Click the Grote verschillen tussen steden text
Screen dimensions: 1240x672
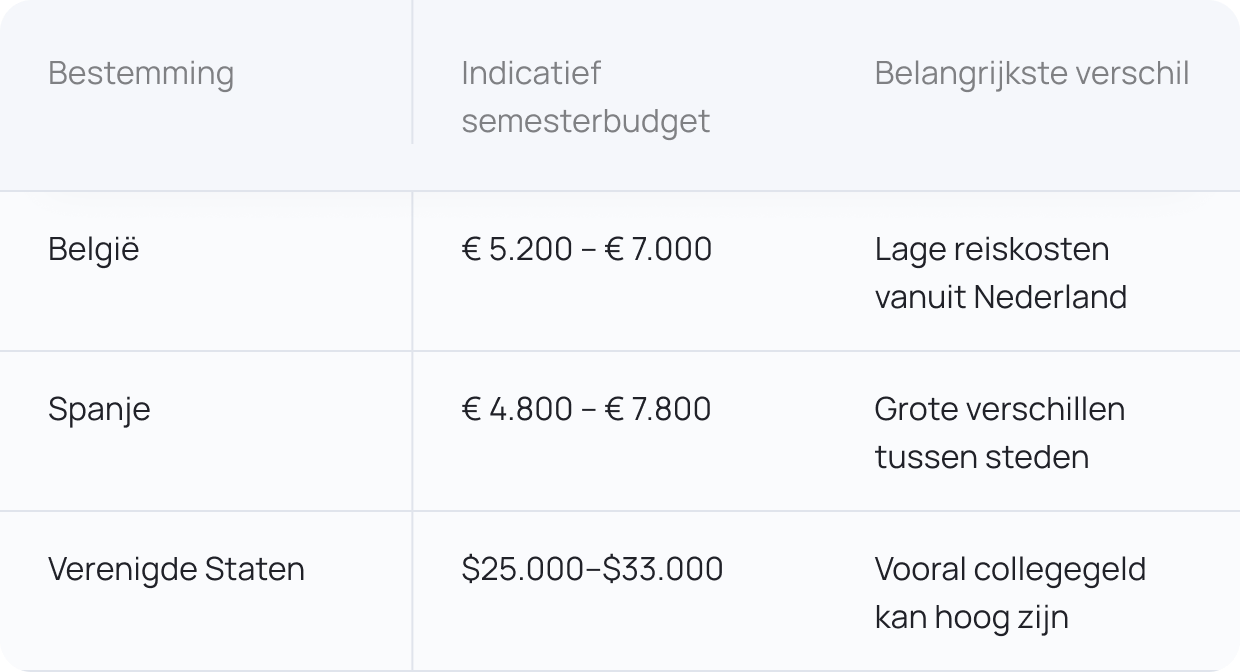point(999,433)
